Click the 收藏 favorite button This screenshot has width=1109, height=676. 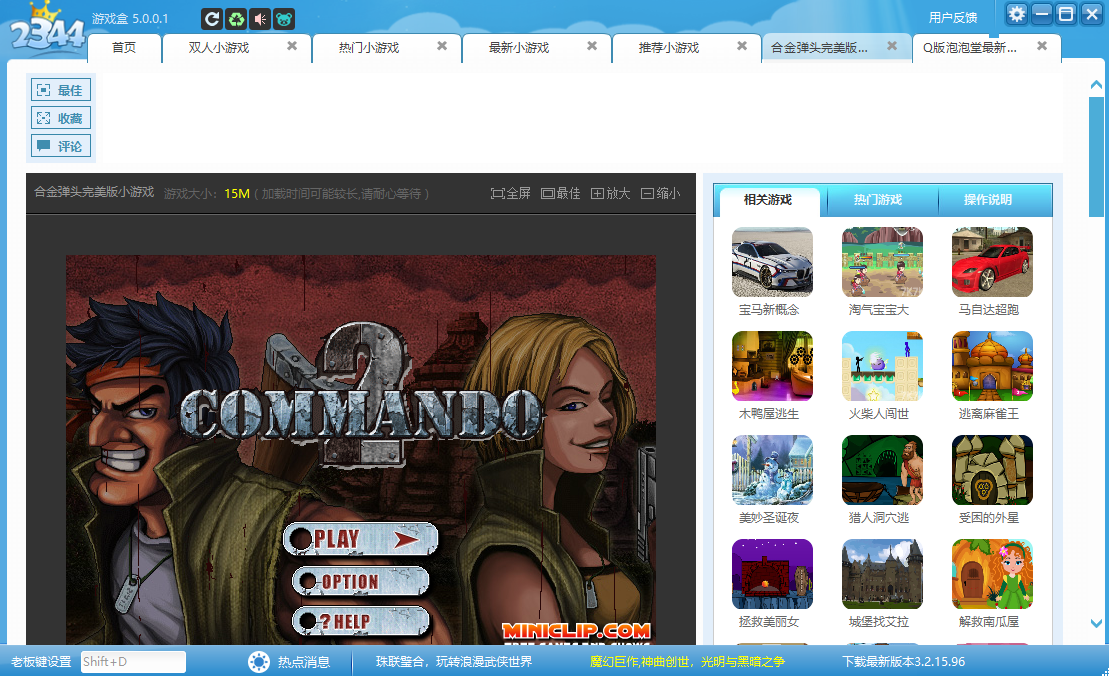[x=61, y=118]
